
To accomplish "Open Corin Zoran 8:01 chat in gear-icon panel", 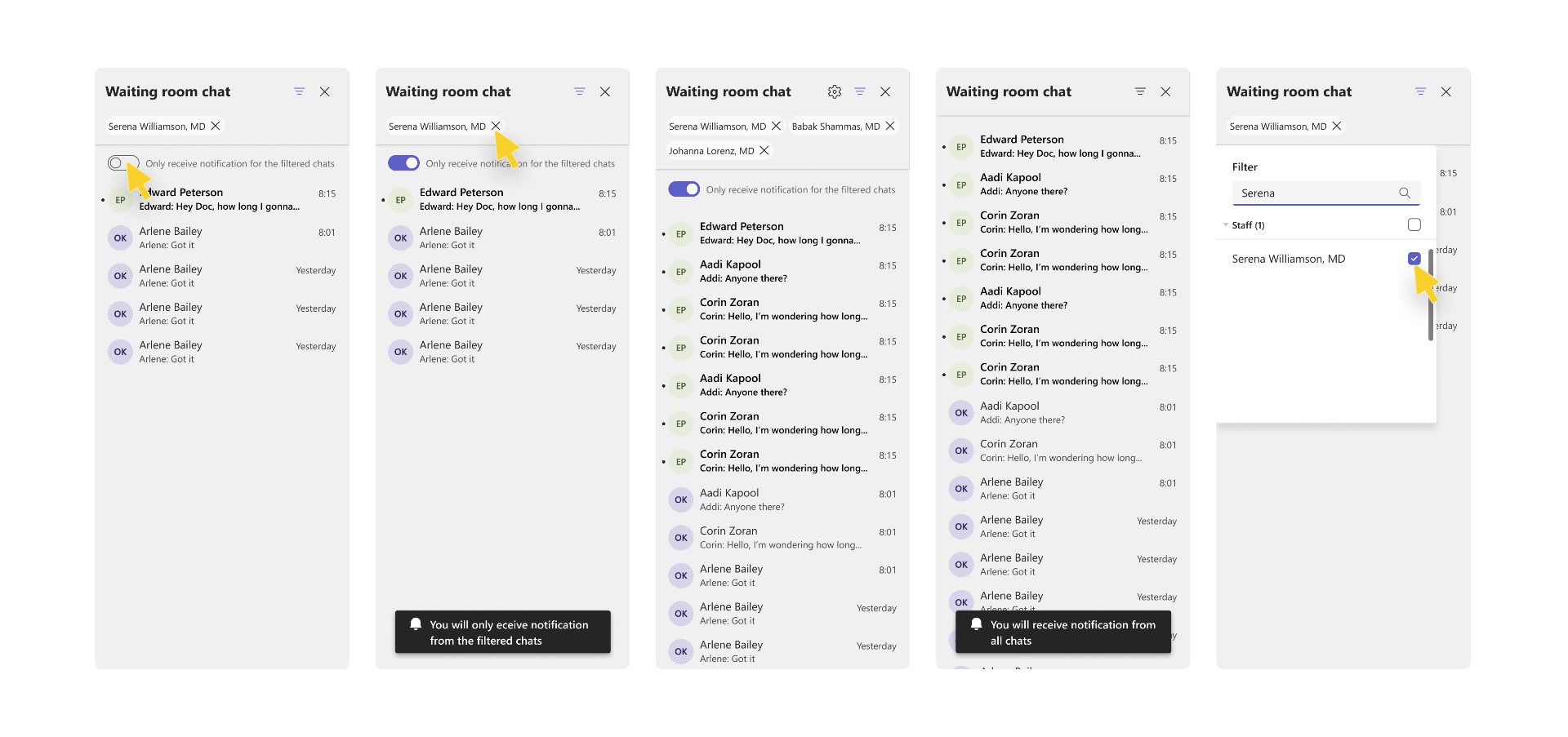I will tap(782, 538).
